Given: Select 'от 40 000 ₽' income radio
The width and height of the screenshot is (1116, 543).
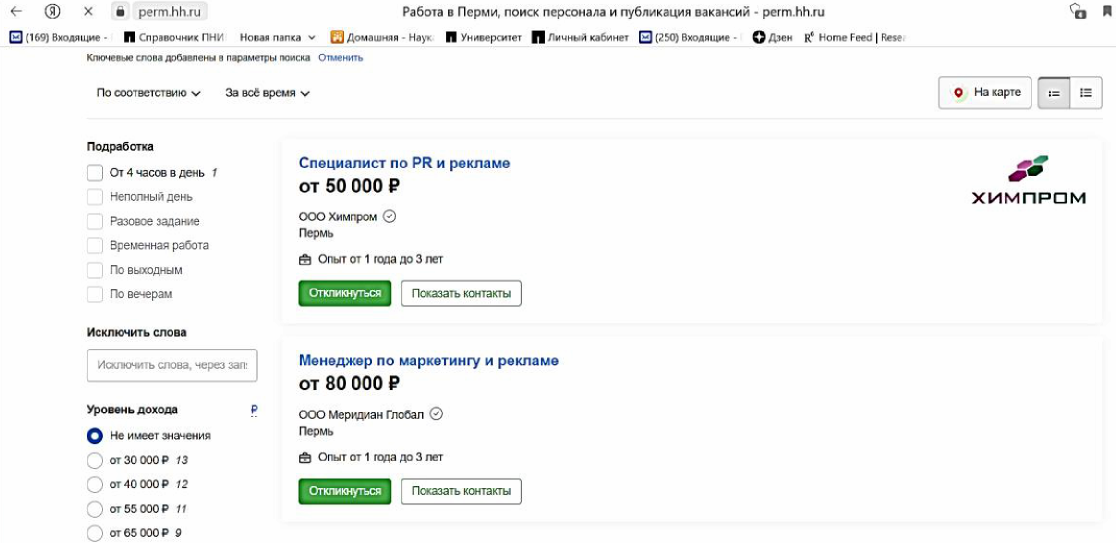Looking at the screenshot, I should (x=95, y=485).
